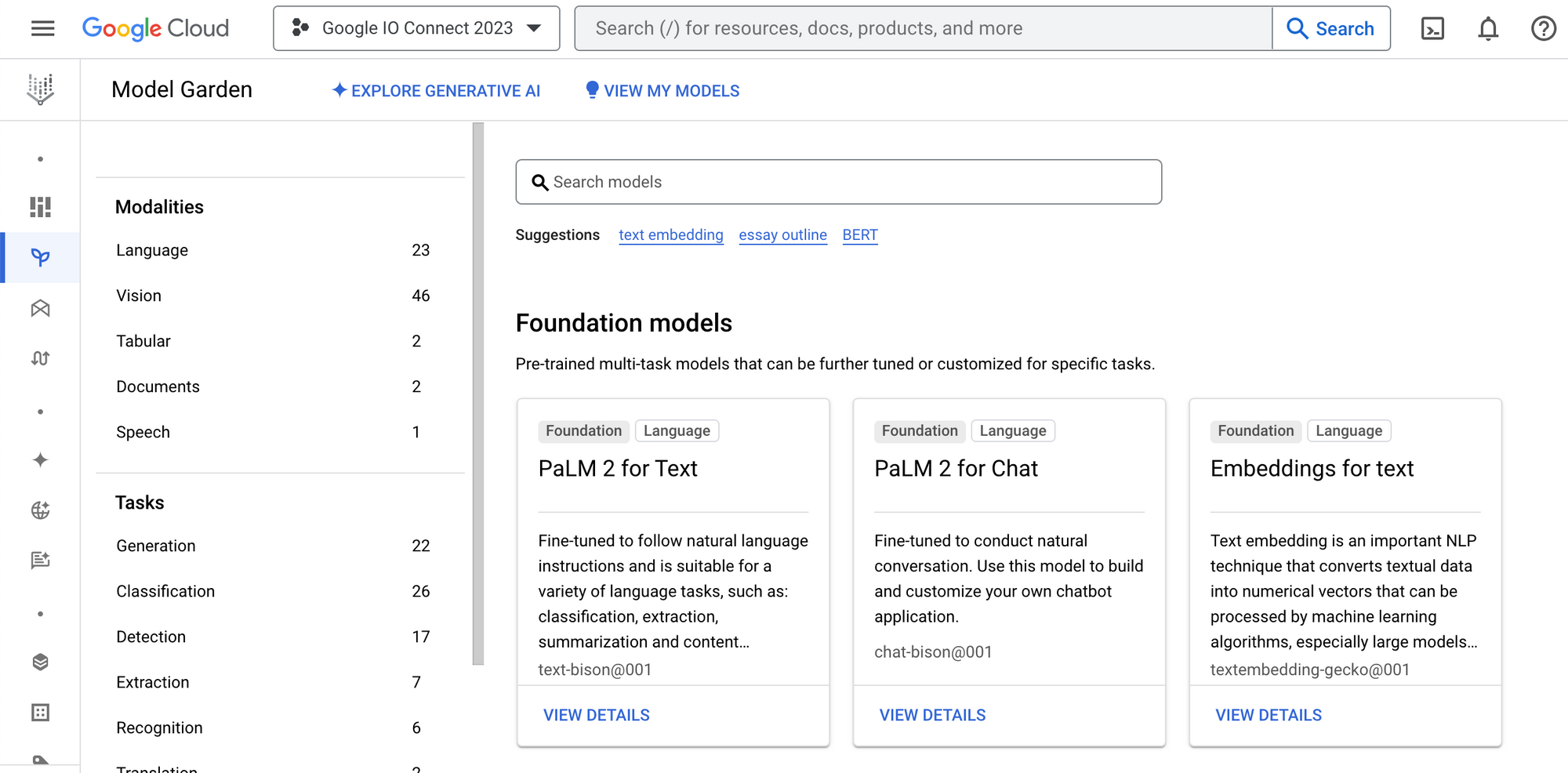This screenshot has width=1568, height=773.
Task: Filter by Vision modality
Action: [139, 296]
